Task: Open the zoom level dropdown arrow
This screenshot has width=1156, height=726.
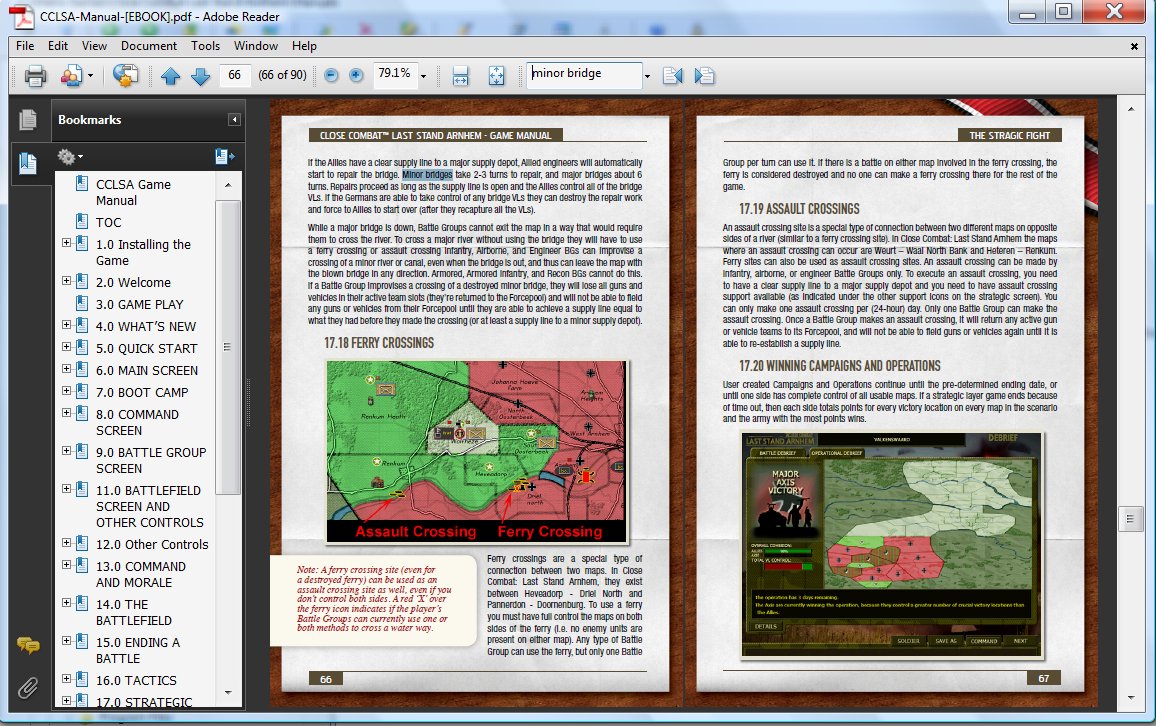Action: tap(423, 76)
